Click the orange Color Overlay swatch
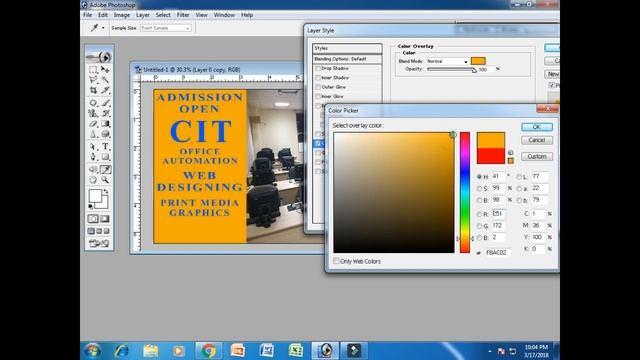 478,61
